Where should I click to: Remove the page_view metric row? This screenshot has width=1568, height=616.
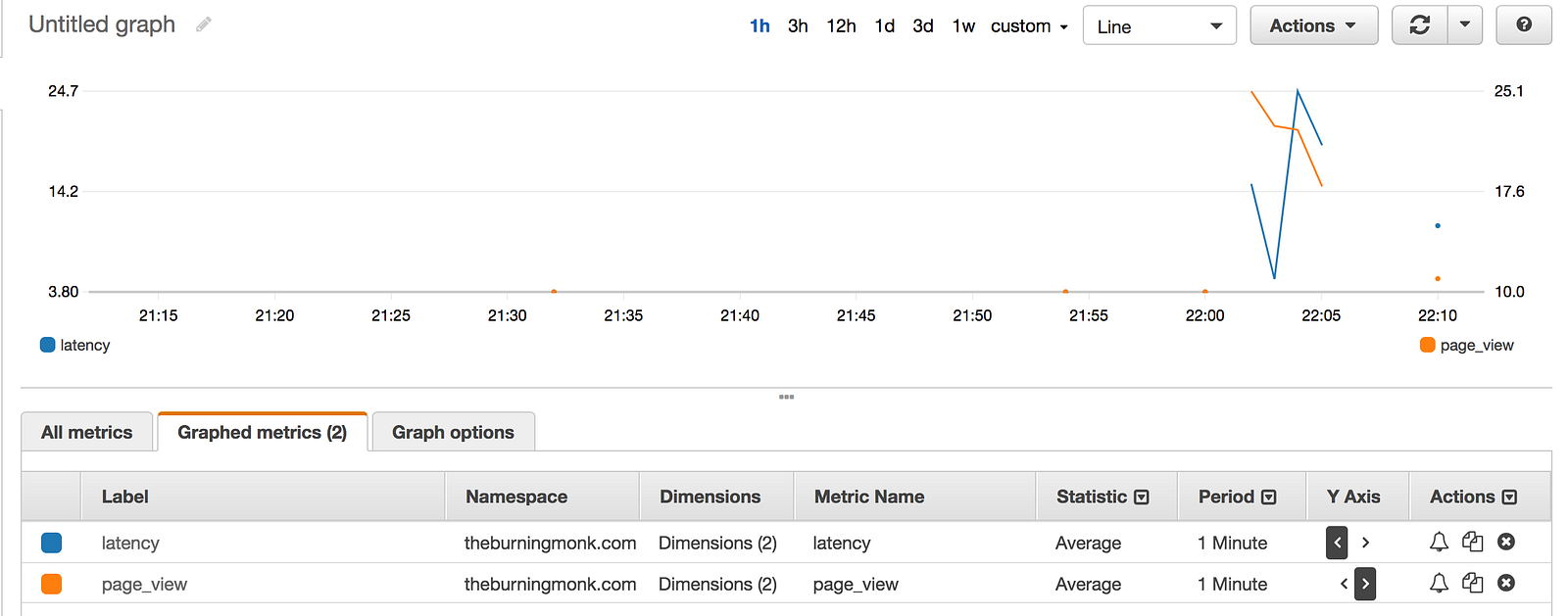tap(1506, 583)
